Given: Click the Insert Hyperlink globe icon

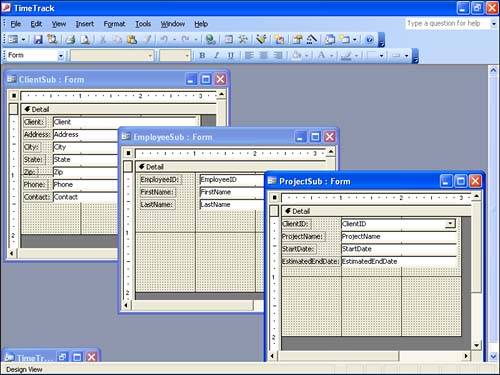Looking at the screenshot, I should pyautogui.click(x=211, y=39).
